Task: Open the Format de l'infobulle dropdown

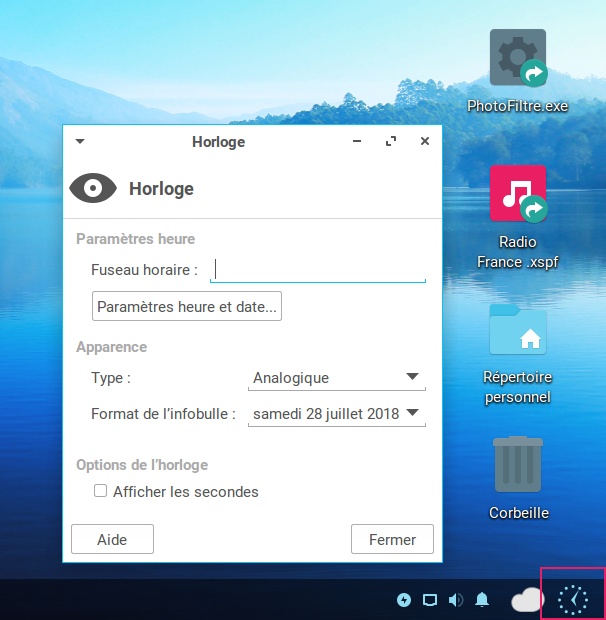Action: point(336,414)
